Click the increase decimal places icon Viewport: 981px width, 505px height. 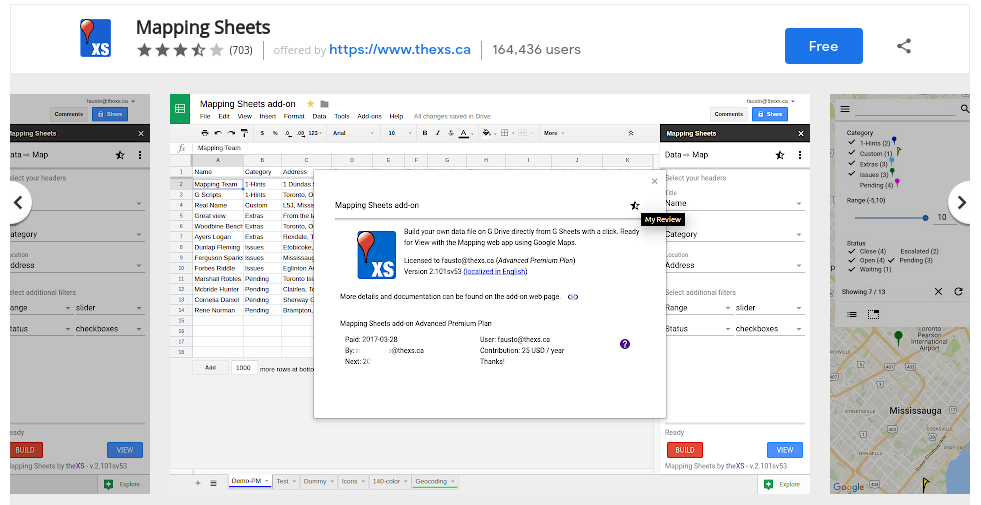click(x=301, y=133)
